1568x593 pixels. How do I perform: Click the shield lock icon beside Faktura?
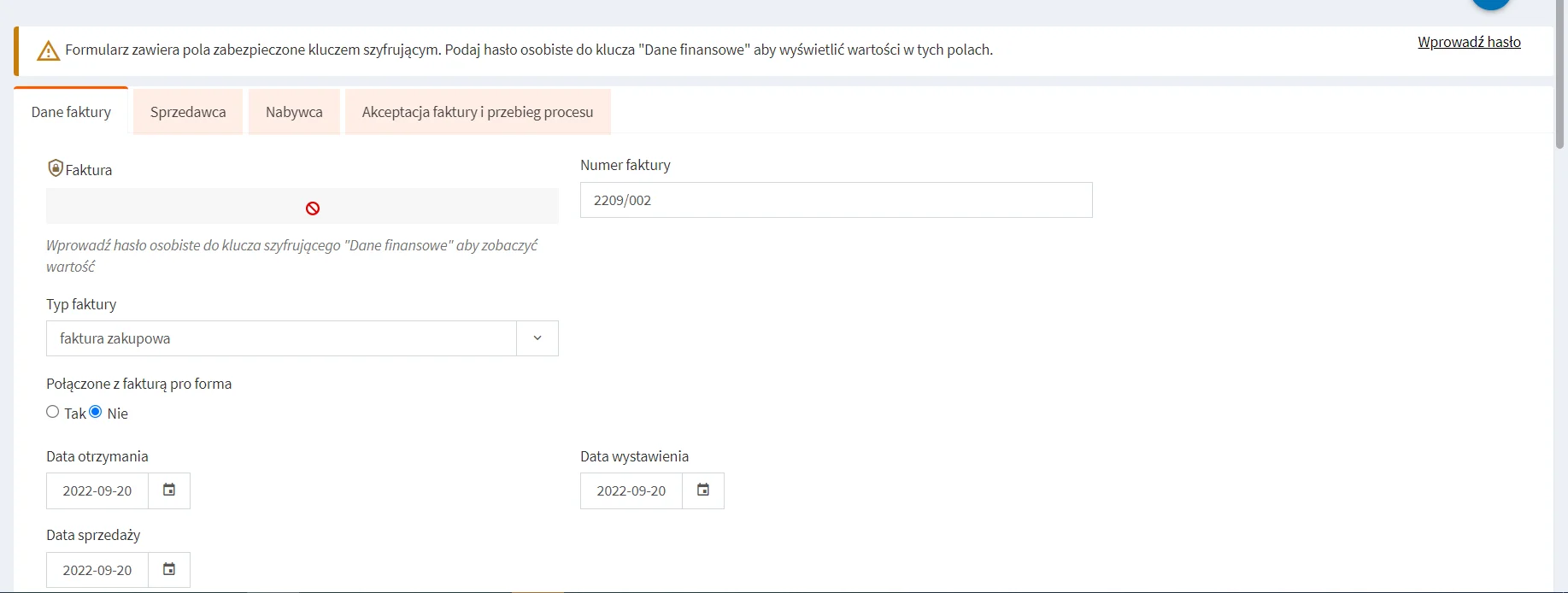[x=56, y=168]
